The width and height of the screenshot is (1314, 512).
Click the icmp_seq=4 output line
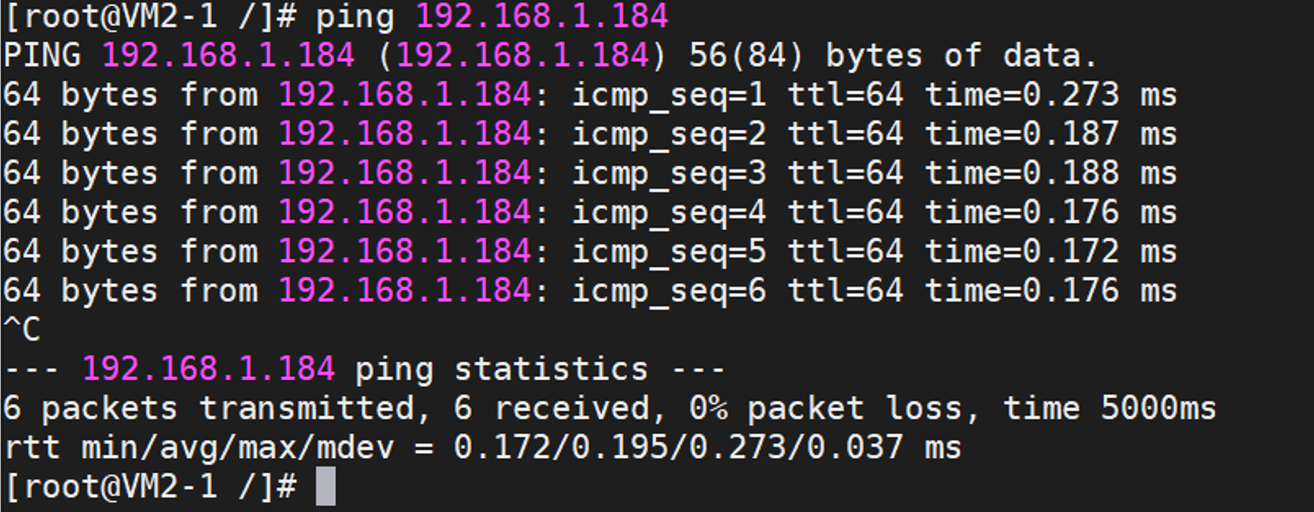coord(590,213)
